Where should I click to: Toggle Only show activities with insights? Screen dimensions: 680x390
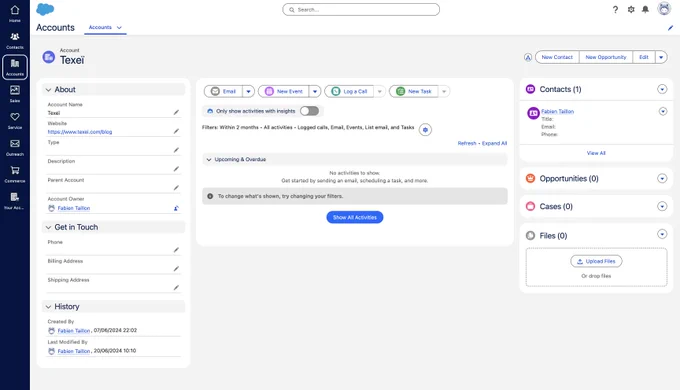coord(310,111)
